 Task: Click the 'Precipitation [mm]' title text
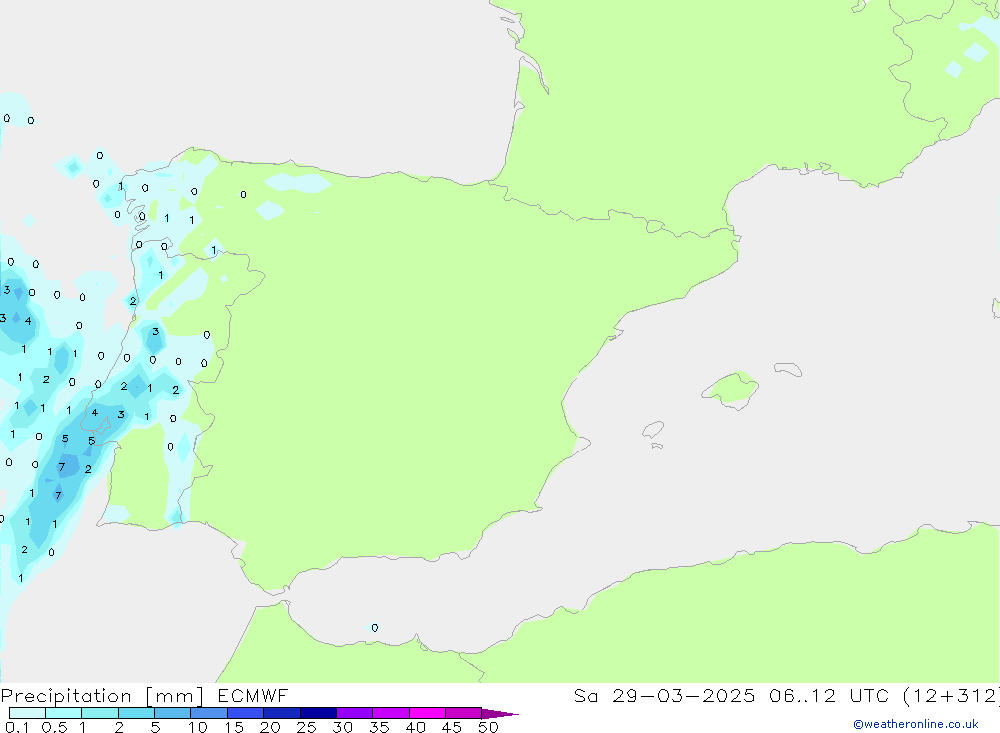(x=103, y=696)
